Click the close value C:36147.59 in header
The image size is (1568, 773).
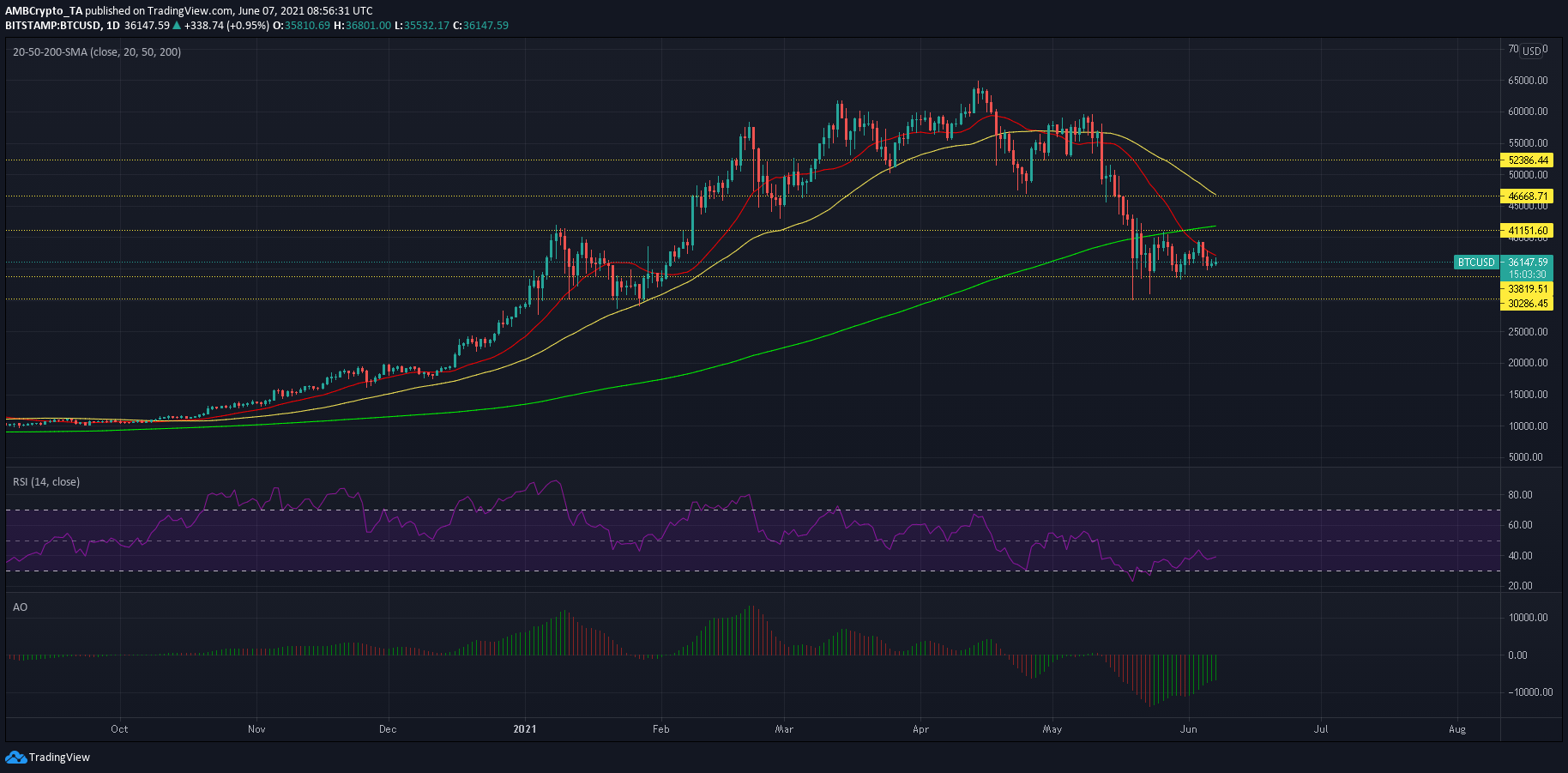480,26
